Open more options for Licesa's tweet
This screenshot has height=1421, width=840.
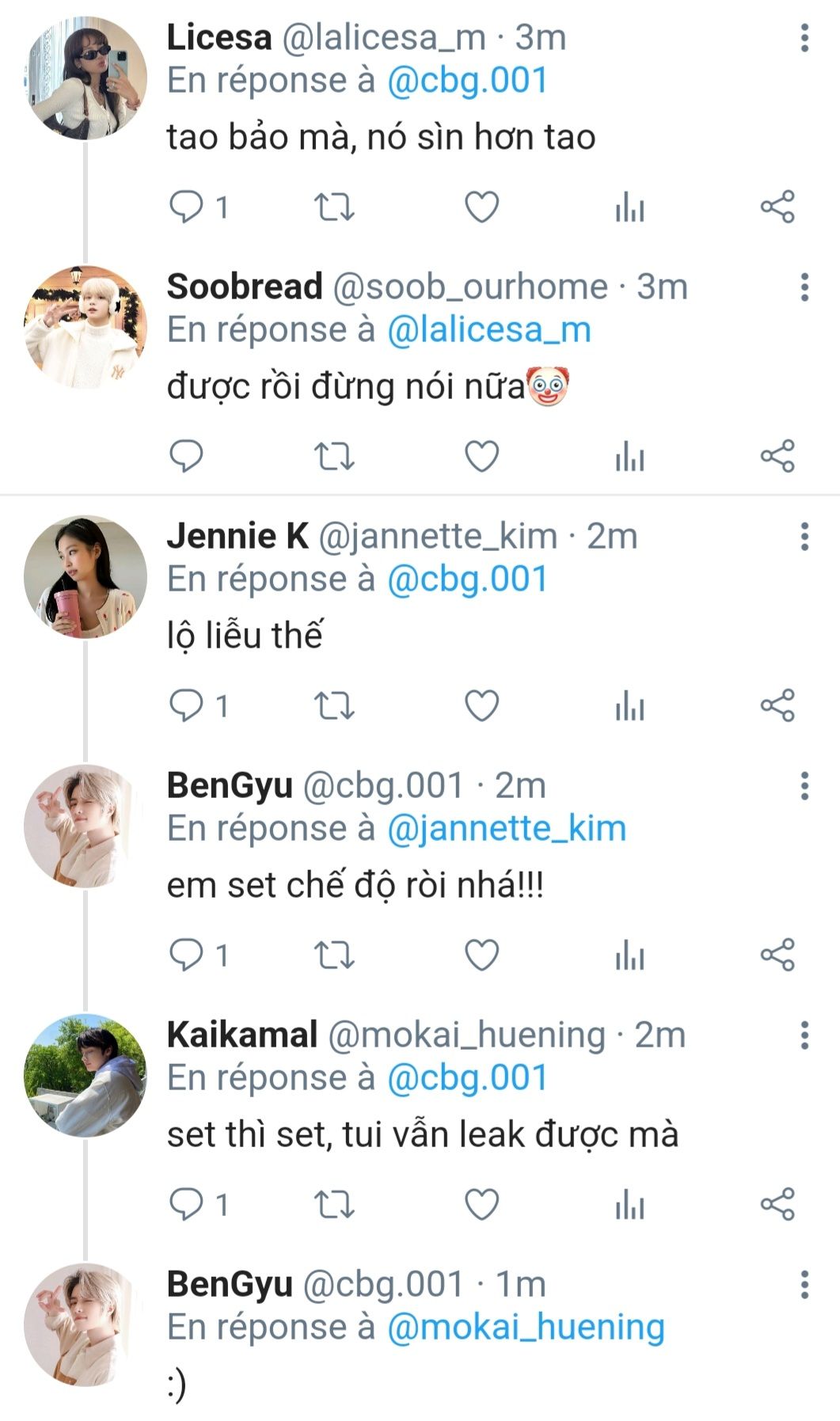[x=804, y=38]
